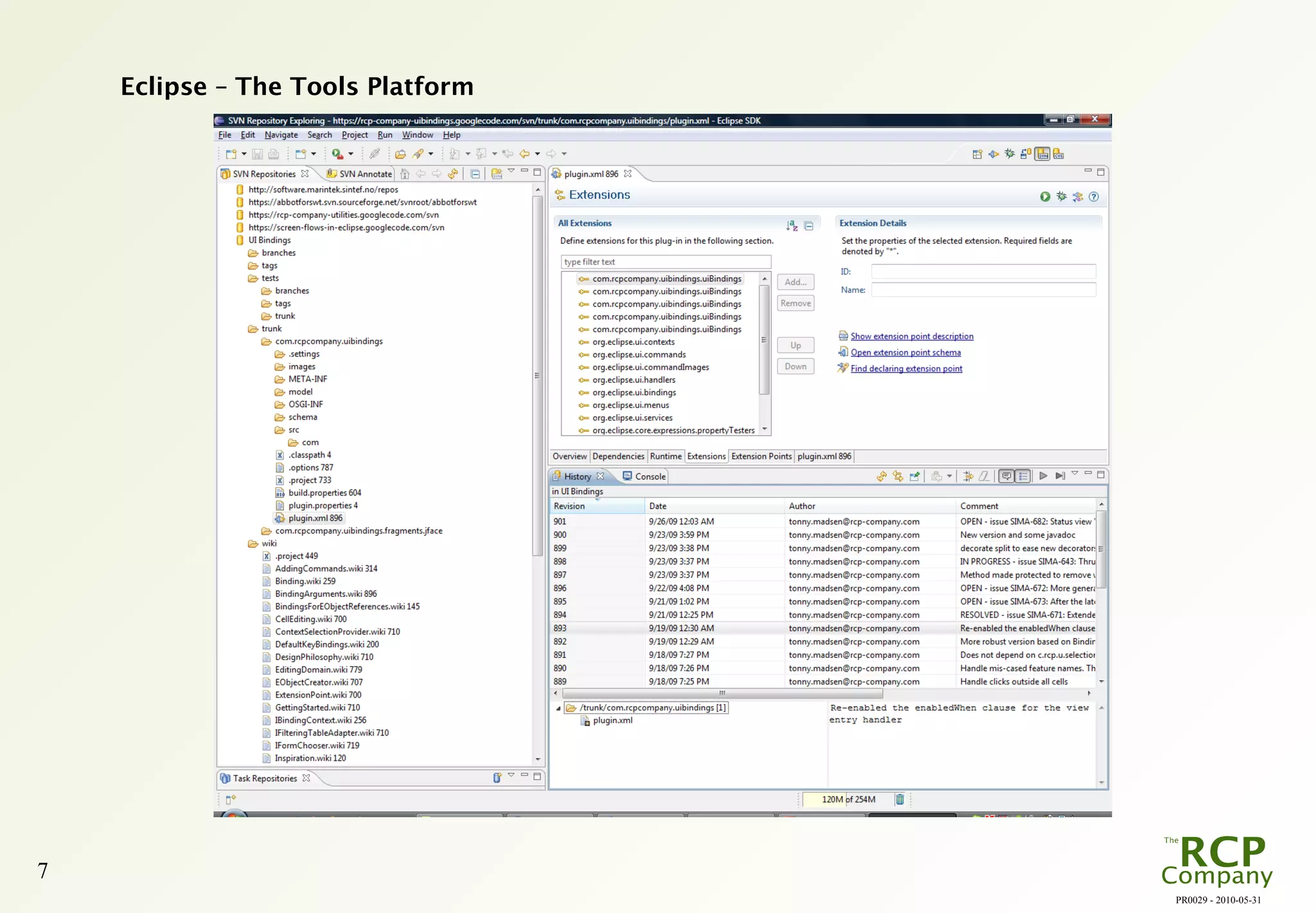Click the Add Task Repository icon
Screen dimensions: 1316x913
pos(496,778)
